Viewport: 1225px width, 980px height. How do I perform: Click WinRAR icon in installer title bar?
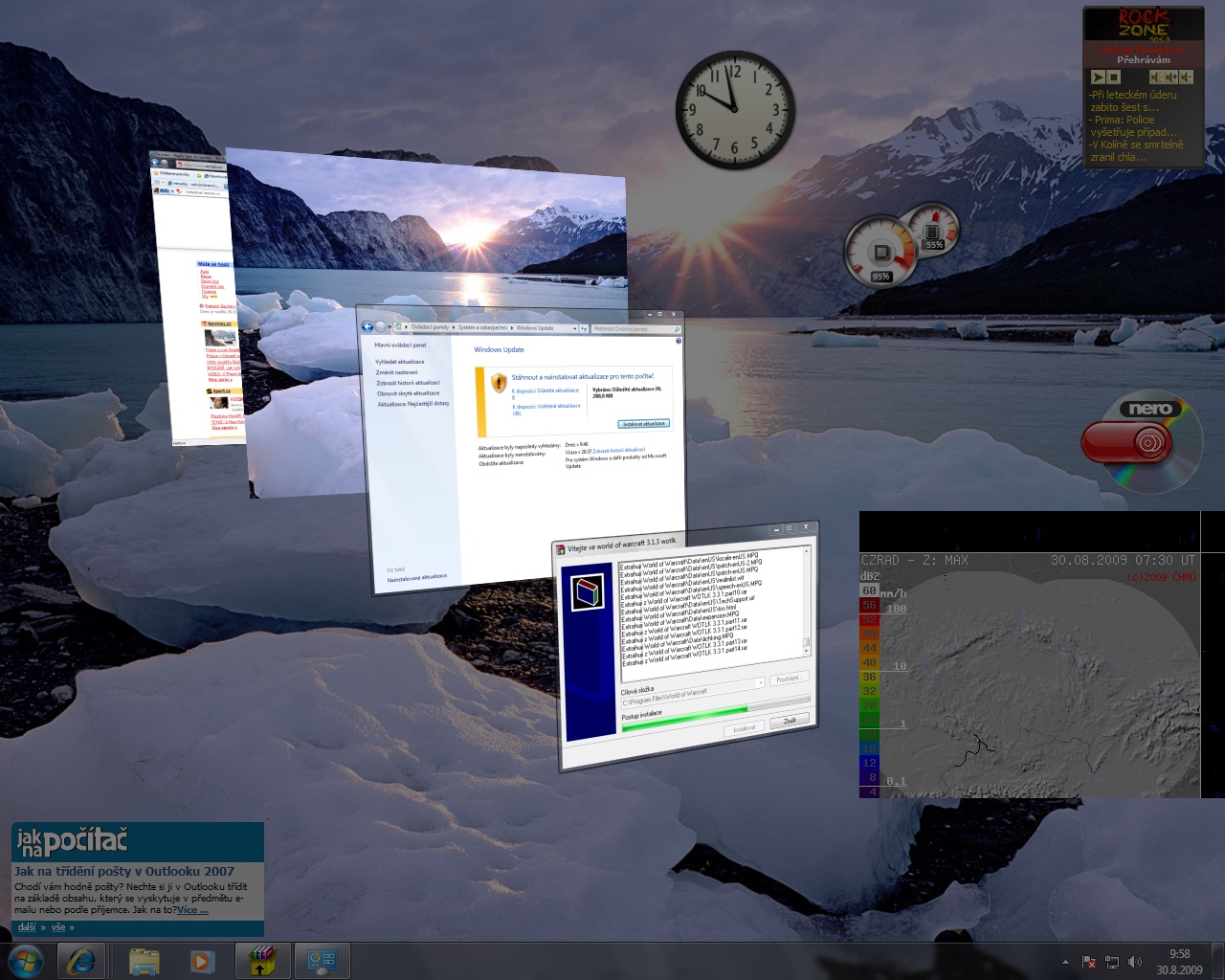(560, 549)
